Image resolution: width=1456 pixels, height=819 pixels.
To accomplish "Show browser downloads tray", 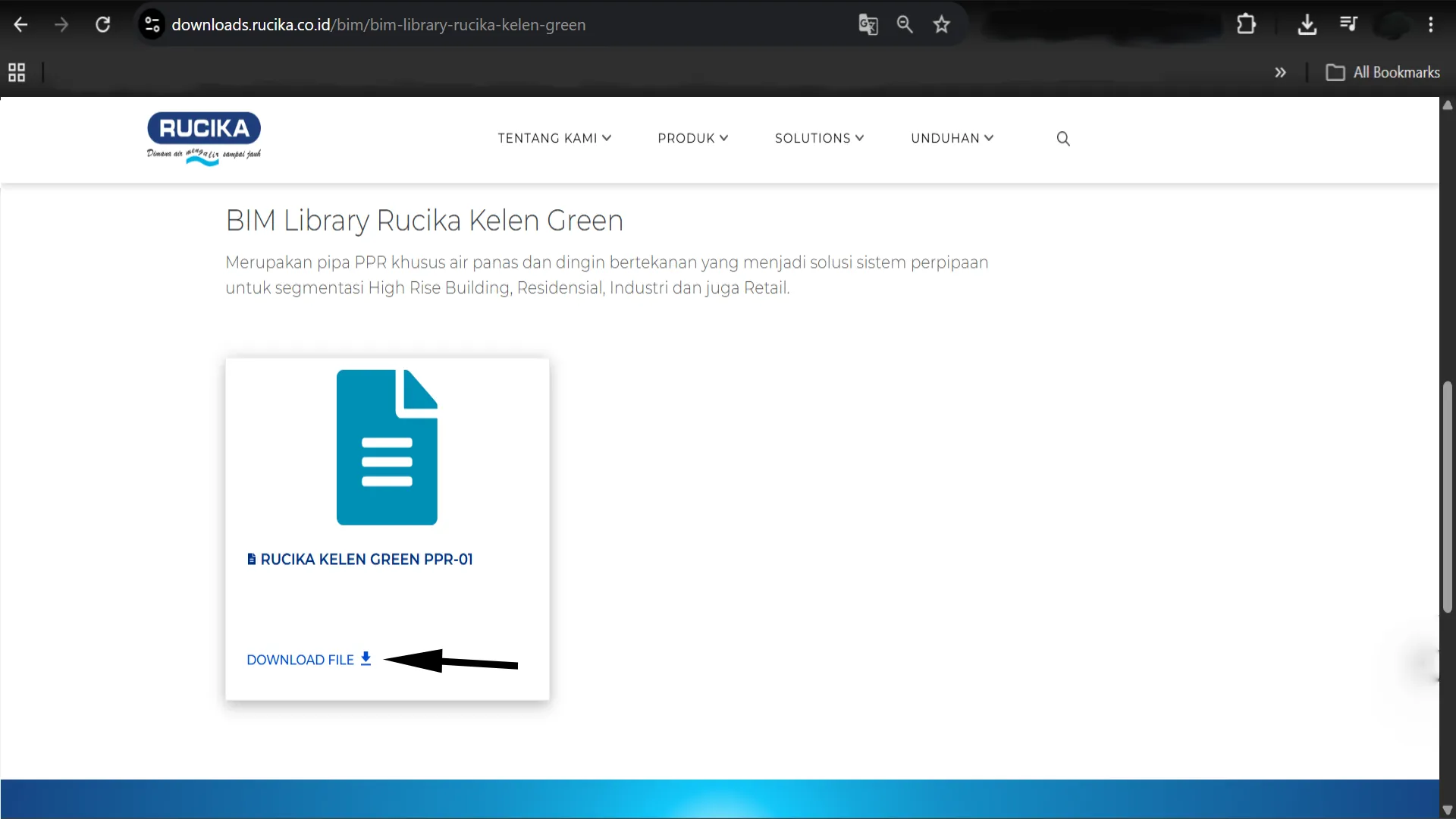I will (1307, 25).
